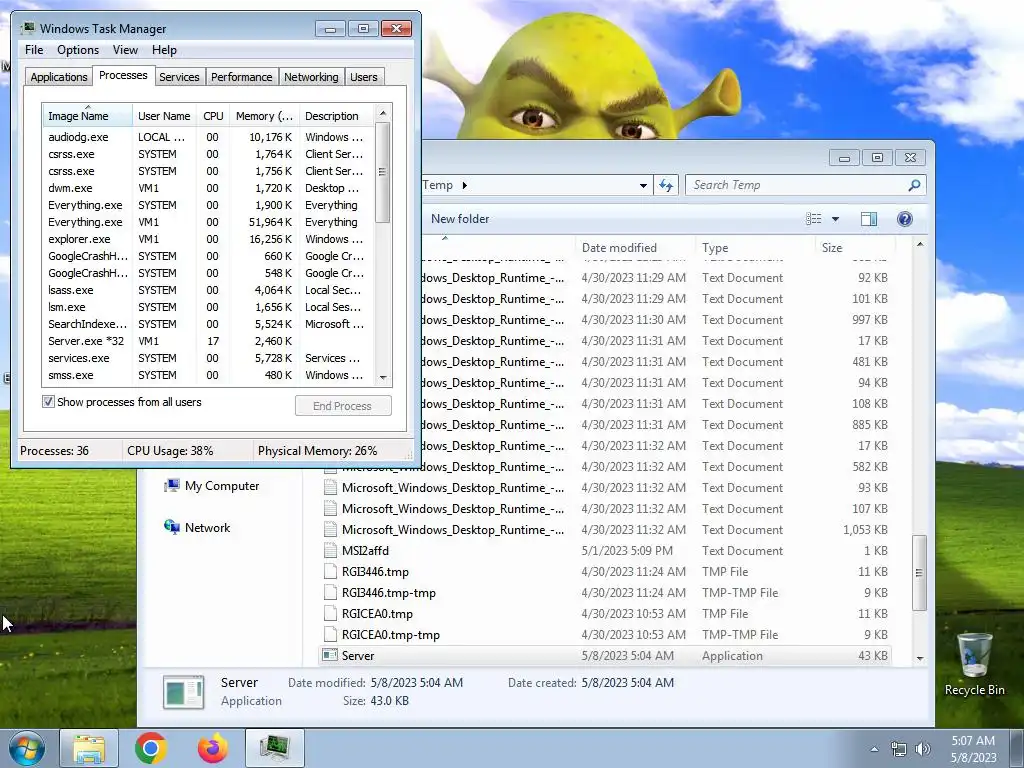
Task: Switch to the Networking tab
Action: (x=311, y=77)
